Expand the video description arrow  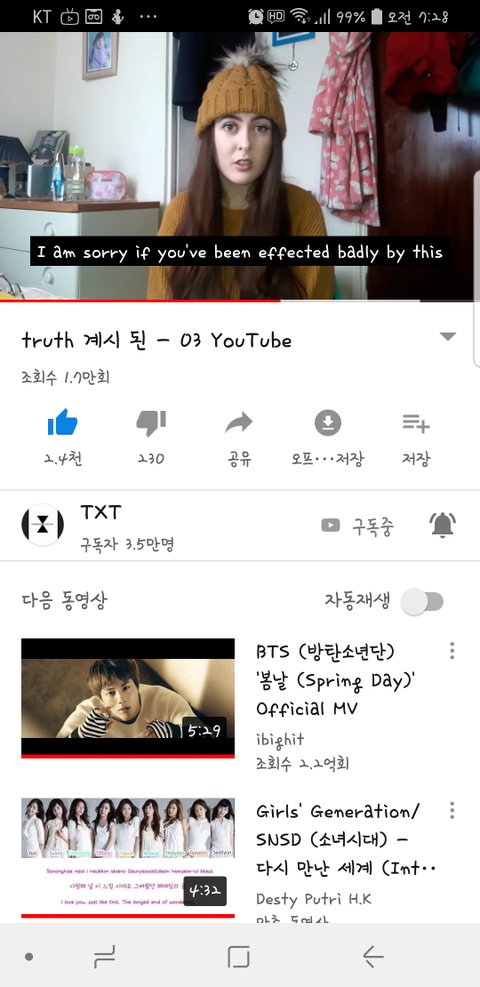tap(447, 337)
